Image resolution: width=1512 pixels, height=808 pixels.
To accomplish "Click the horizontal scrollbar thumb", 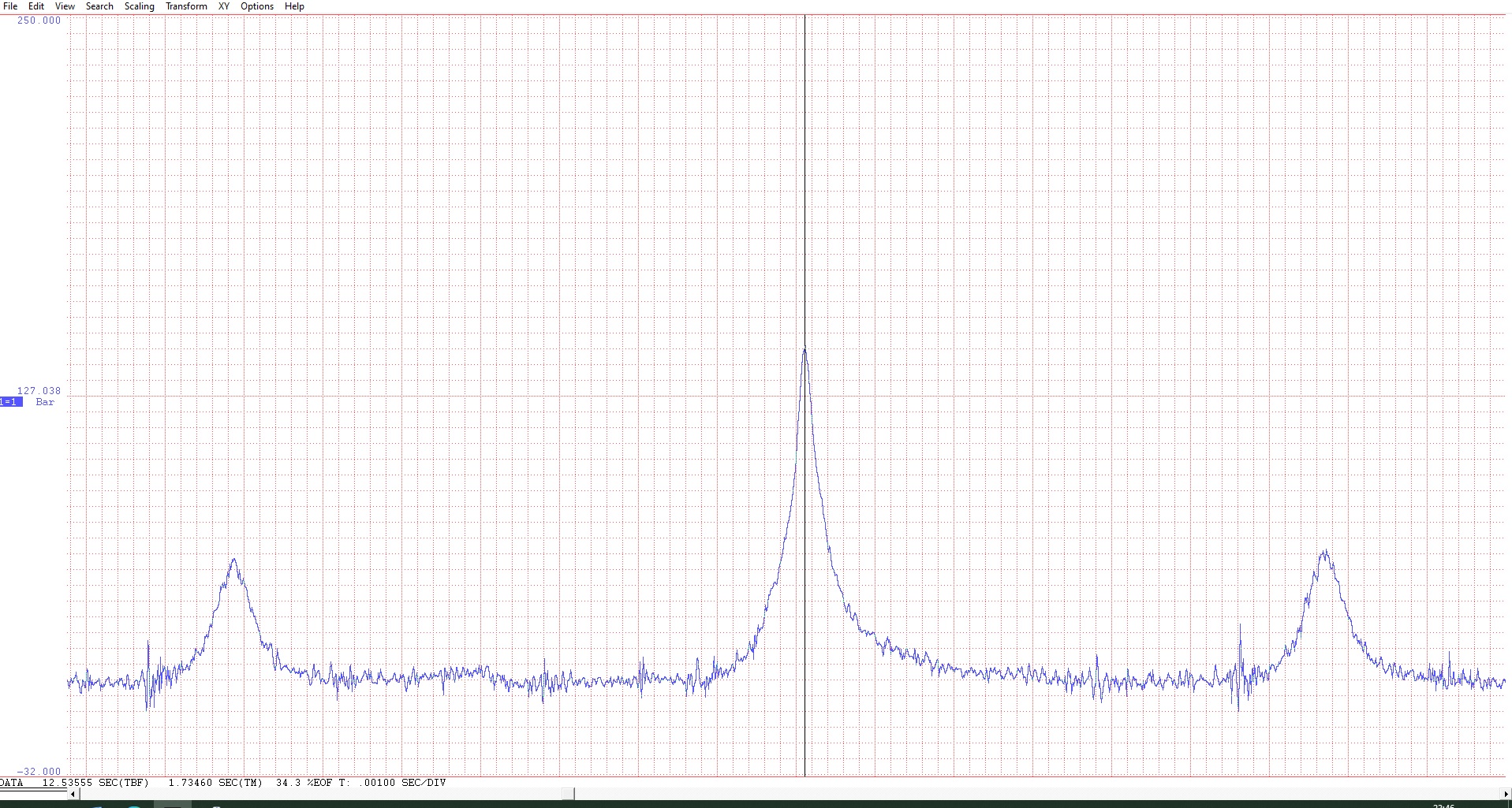I will coord(569,794).
